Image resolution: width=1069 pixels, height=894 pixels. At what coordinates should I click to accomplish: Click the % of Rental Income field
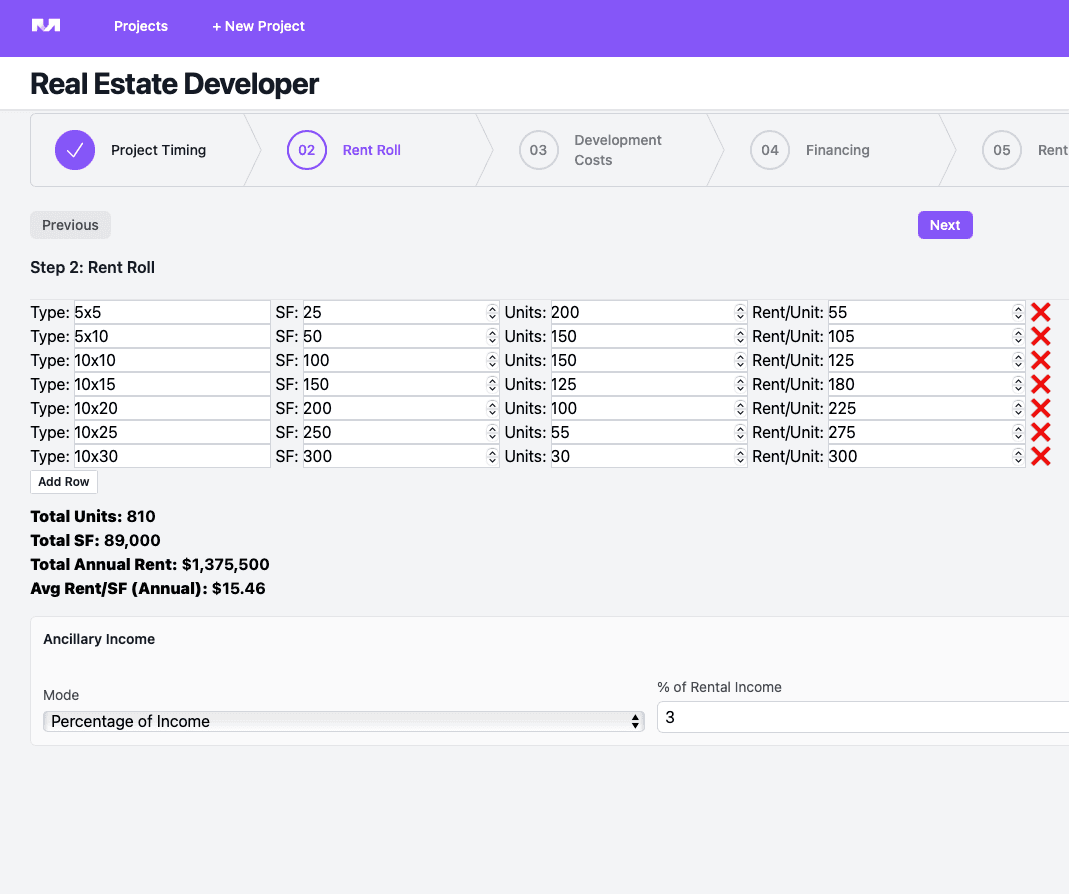point(860,717)
